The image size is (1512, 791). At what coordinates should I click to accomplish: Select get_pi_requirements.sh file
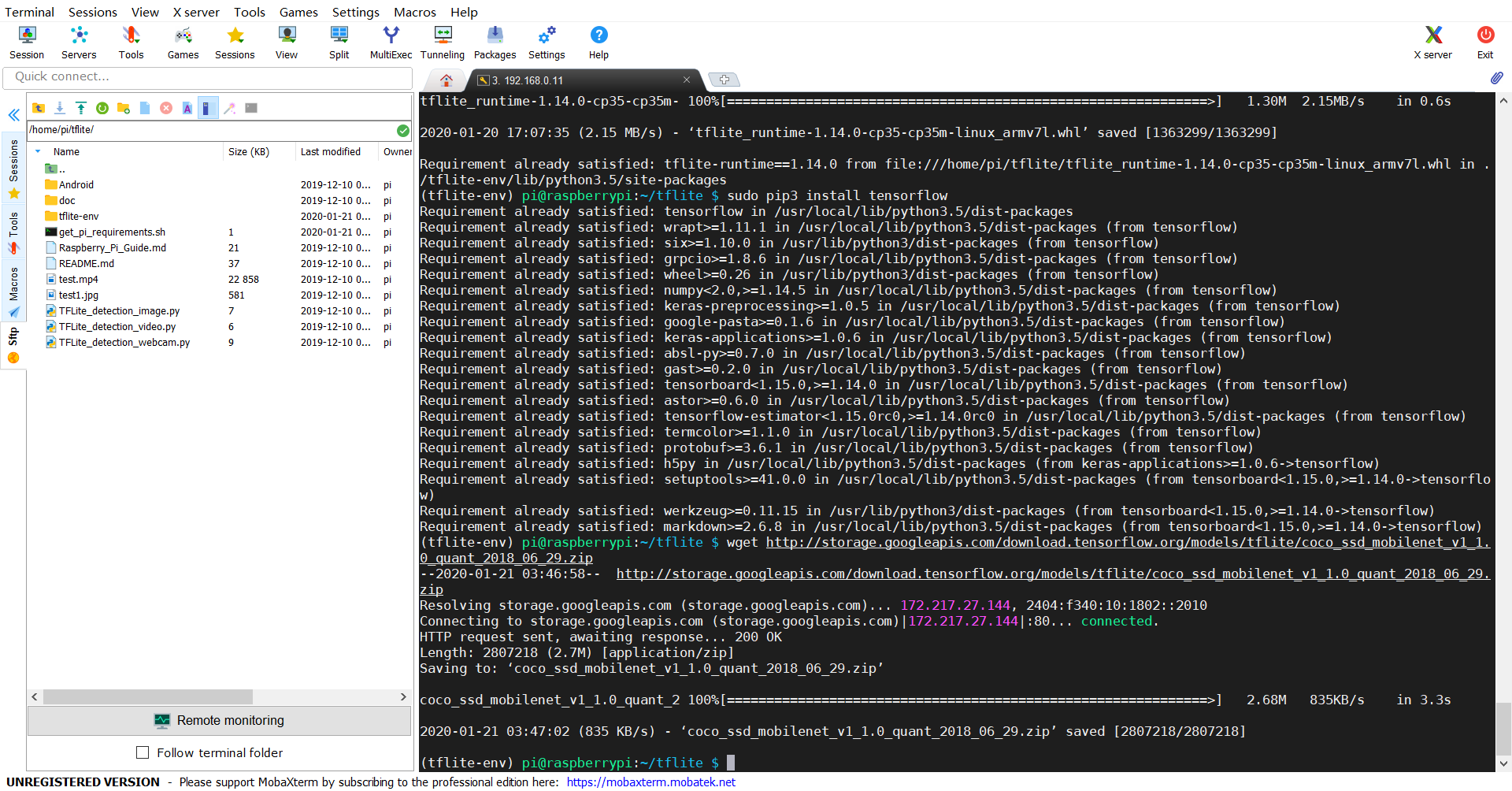click(112, 232)
